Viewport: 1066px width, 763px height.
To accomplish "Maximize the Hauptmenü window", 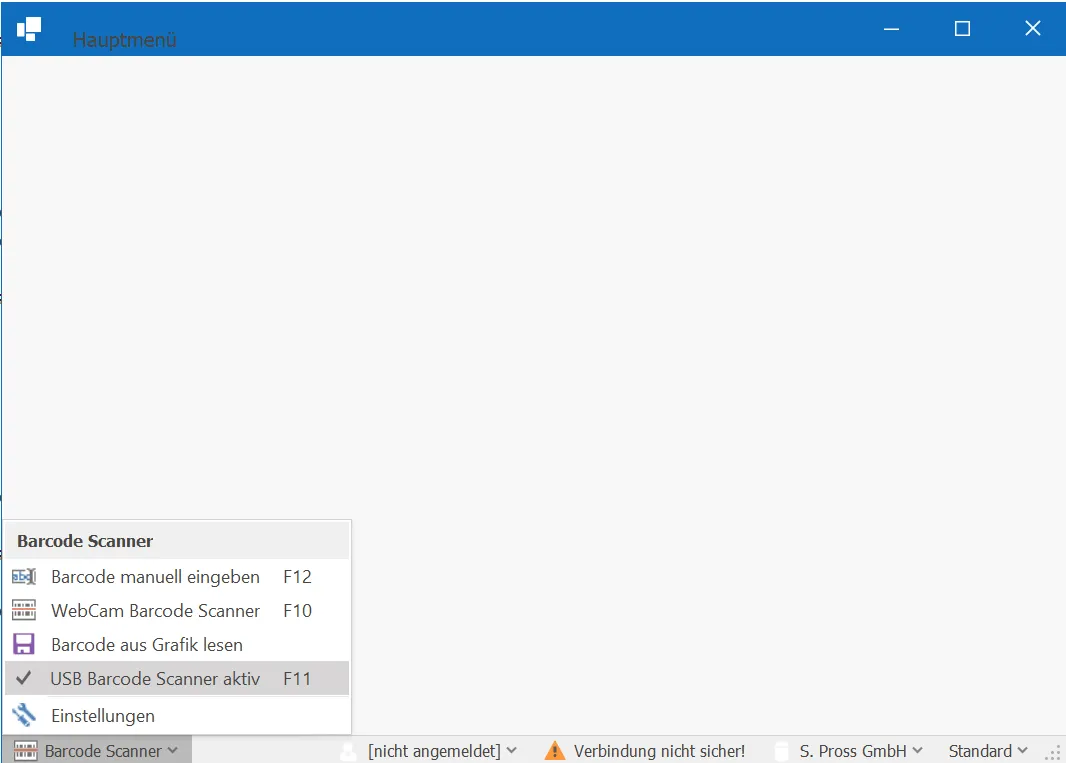I will pos(962,29).
